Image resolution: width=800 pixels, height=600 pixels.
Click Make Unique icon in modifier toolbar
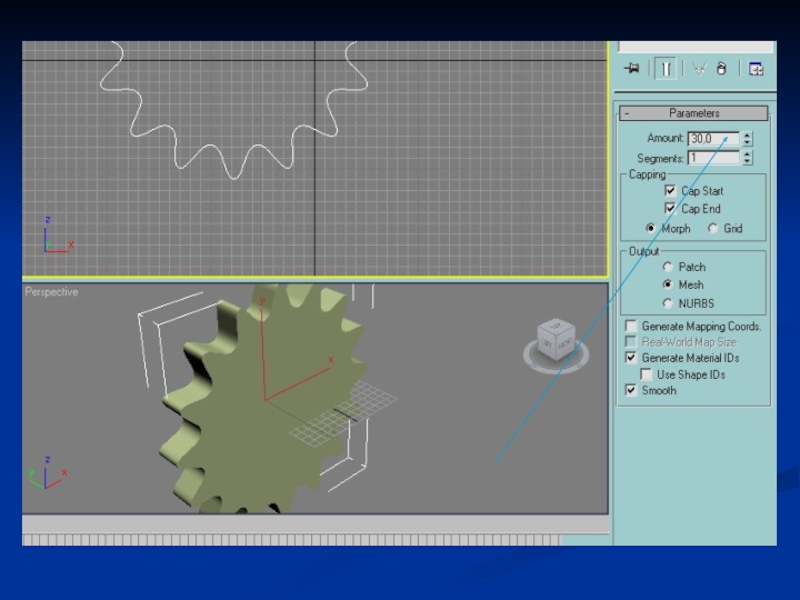[698, 68]
